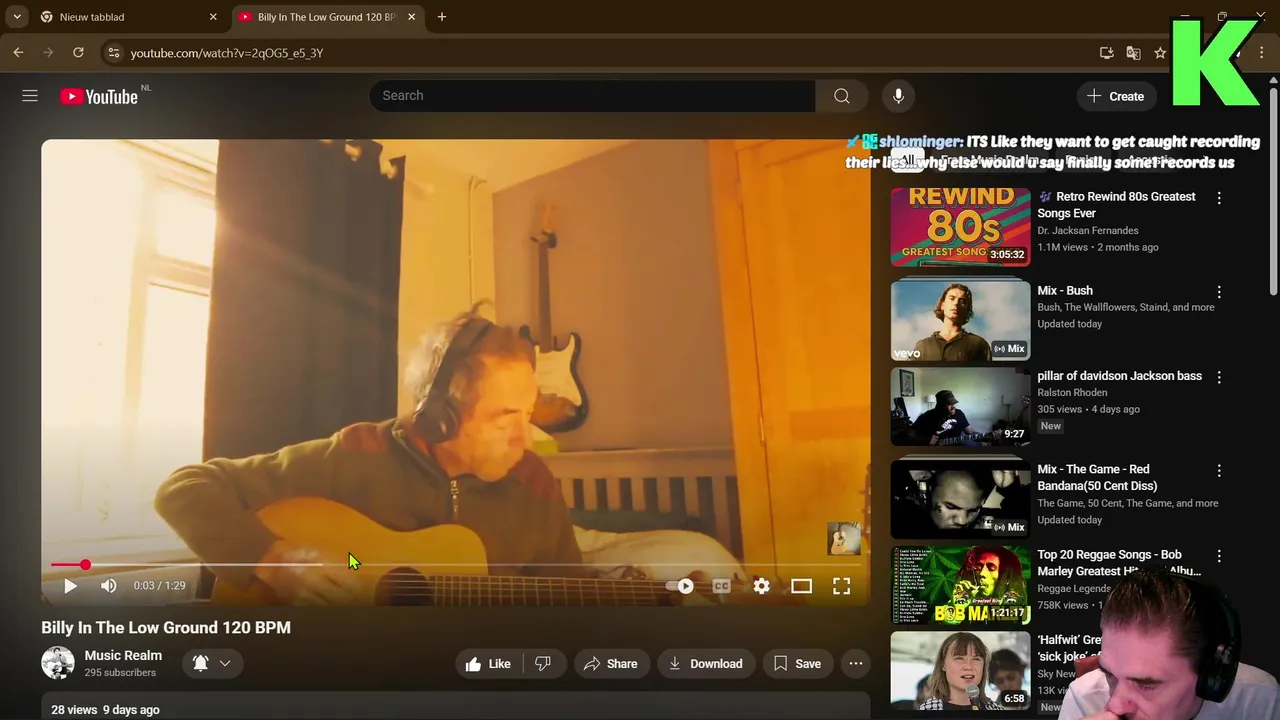Click the search magnifier button
The width and height of the screenshot is (1280, 720).
pyautogui.click(x=842, y=96)
